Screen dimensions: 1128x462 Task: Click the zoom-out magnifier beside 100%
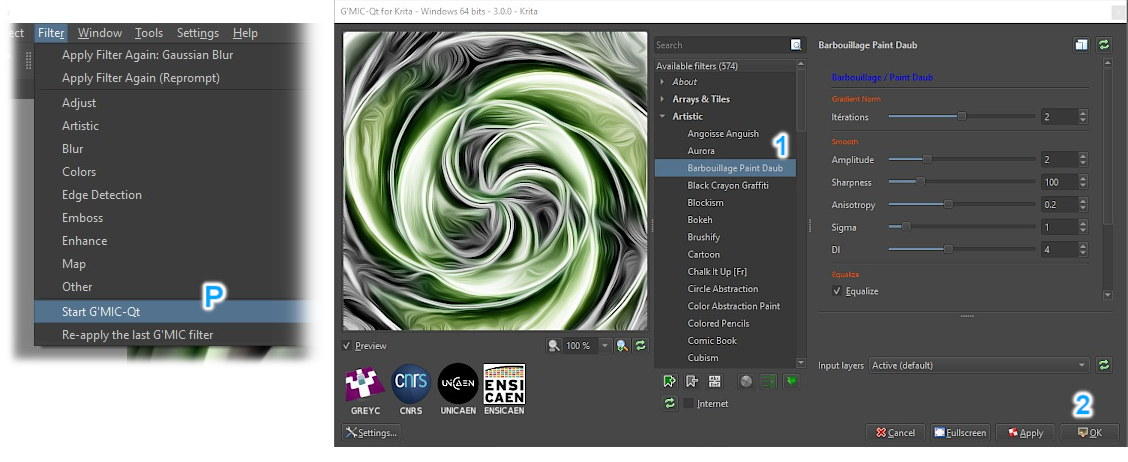pyautogui.click(x=553, y=345)
